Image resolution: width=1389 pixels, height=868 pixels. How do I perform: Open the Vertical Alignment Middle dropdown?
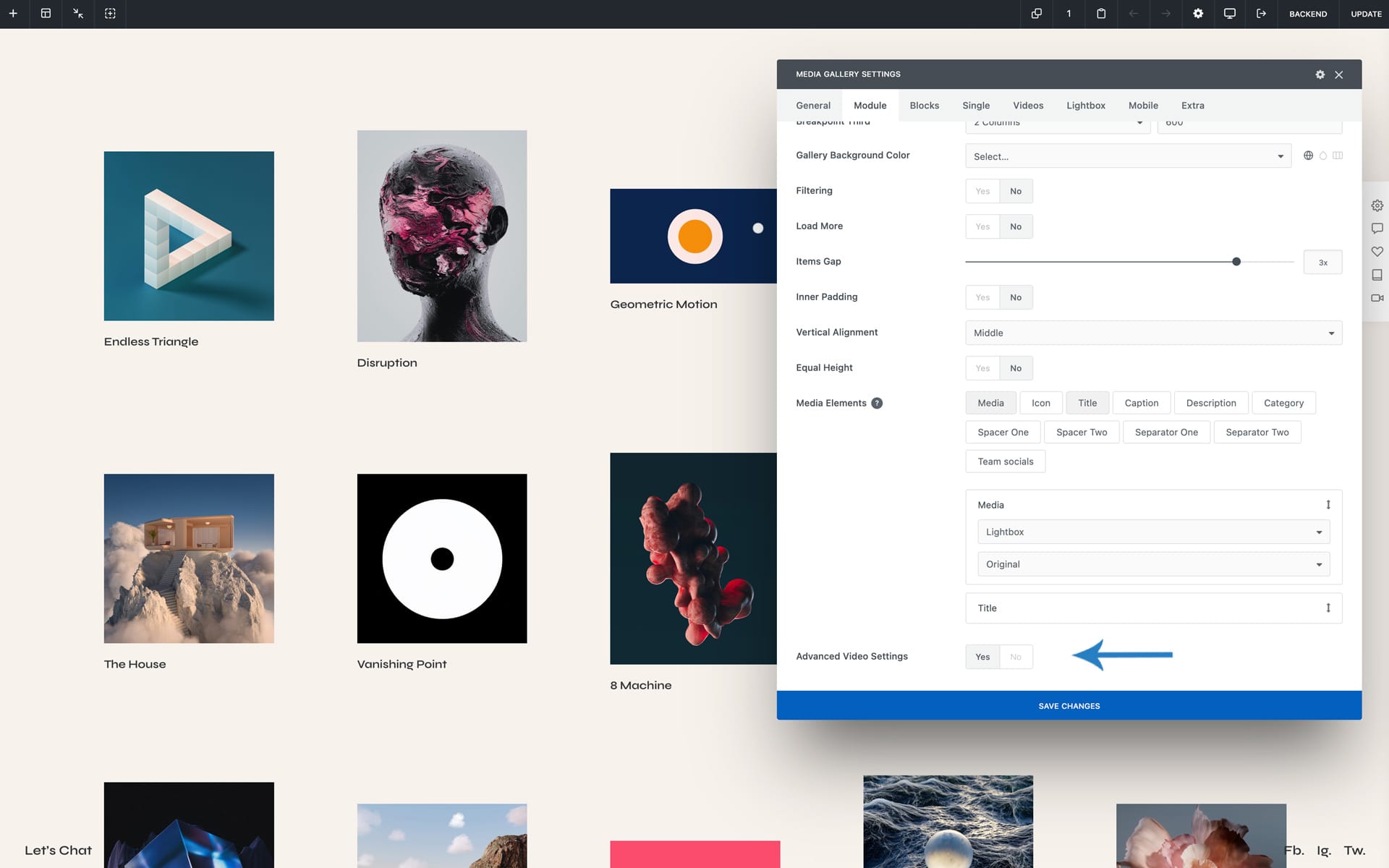(1153, 333)
